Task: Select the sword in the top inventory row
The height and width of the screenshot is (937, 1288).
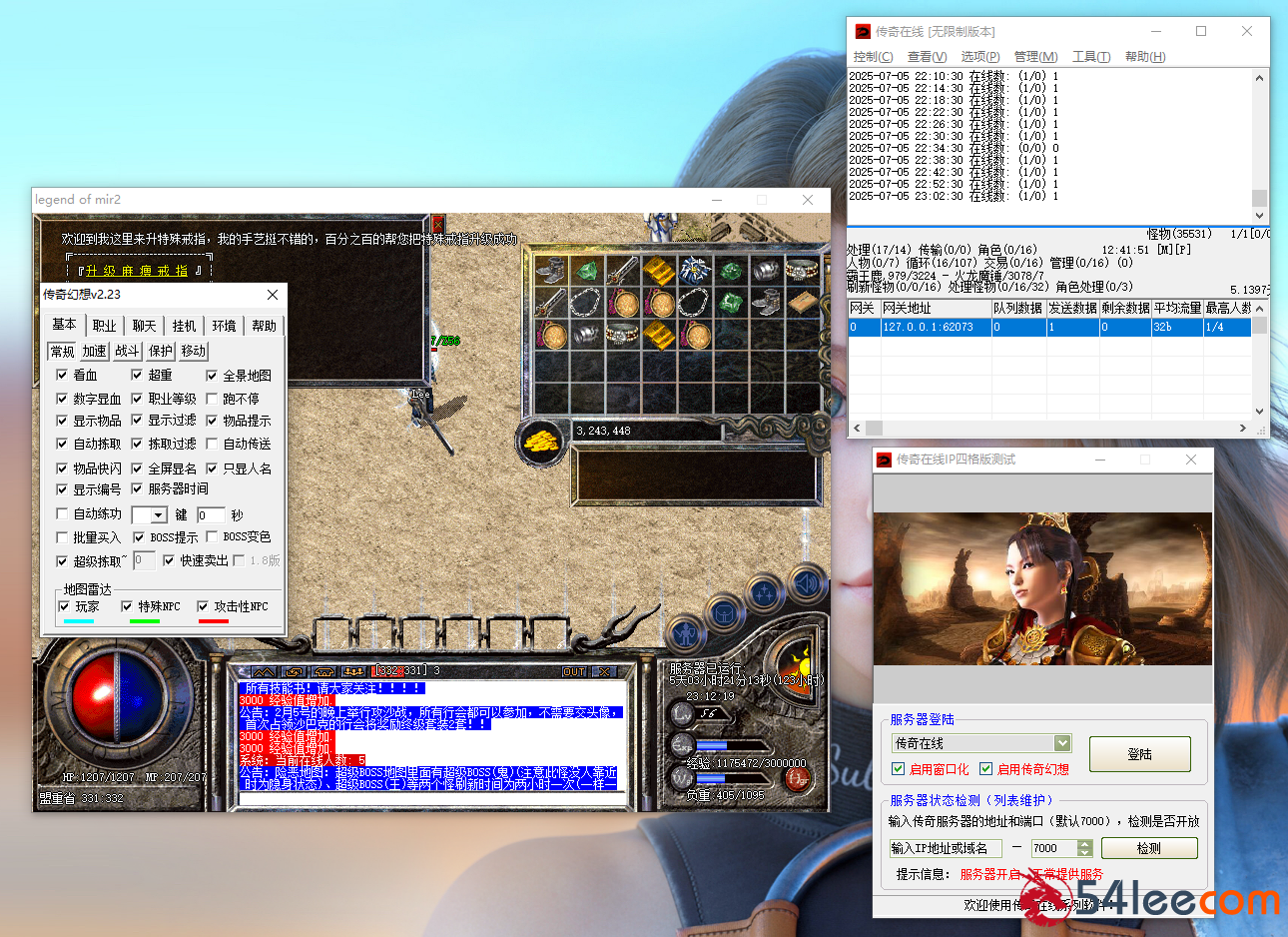Action: pyautogui.click(x=622, y=270)
